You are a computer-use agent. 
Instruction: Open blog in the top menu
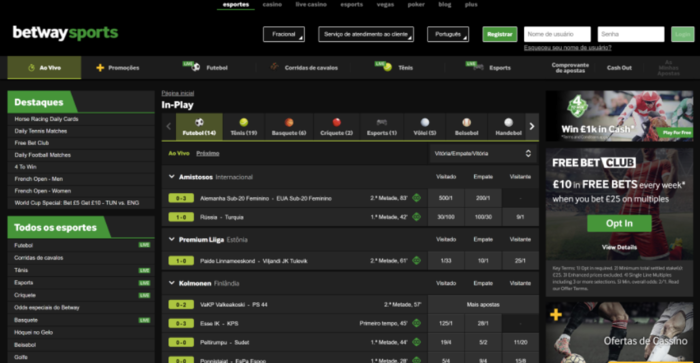(x=445, y=4)
